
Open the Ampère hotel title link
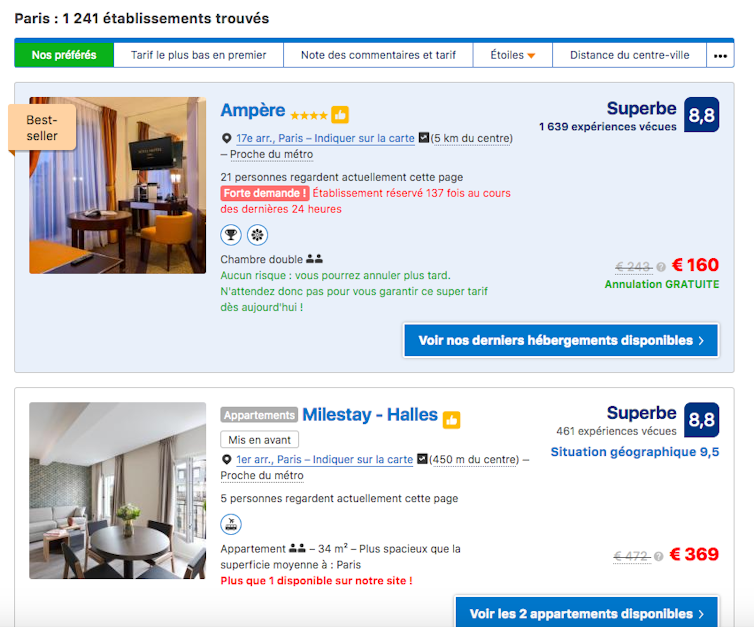(253, 110)
